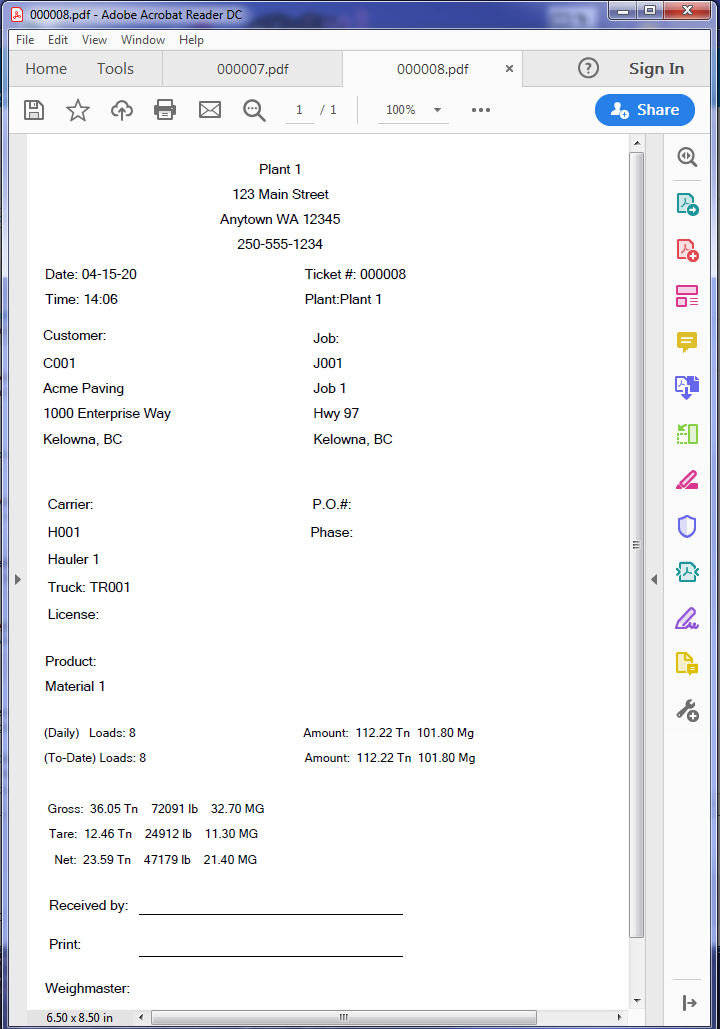The width and height of the screenshot is (720, 1029).
Task: Click the page number input field
Action: [x=299, y=110]
